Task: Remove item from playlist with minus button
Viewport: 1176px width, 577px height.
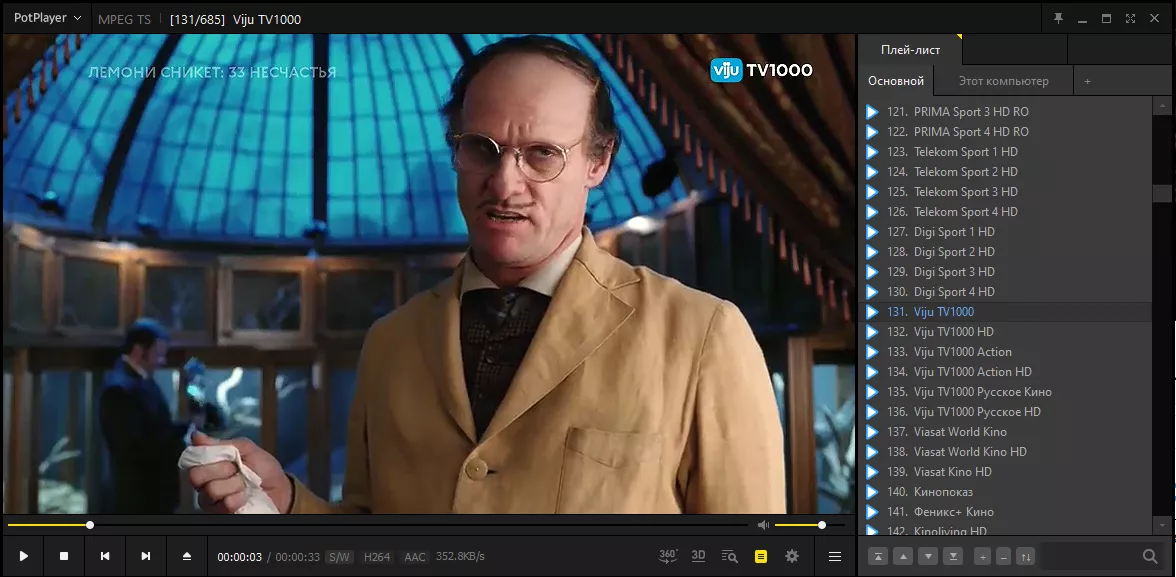Action: point(1004,556)
